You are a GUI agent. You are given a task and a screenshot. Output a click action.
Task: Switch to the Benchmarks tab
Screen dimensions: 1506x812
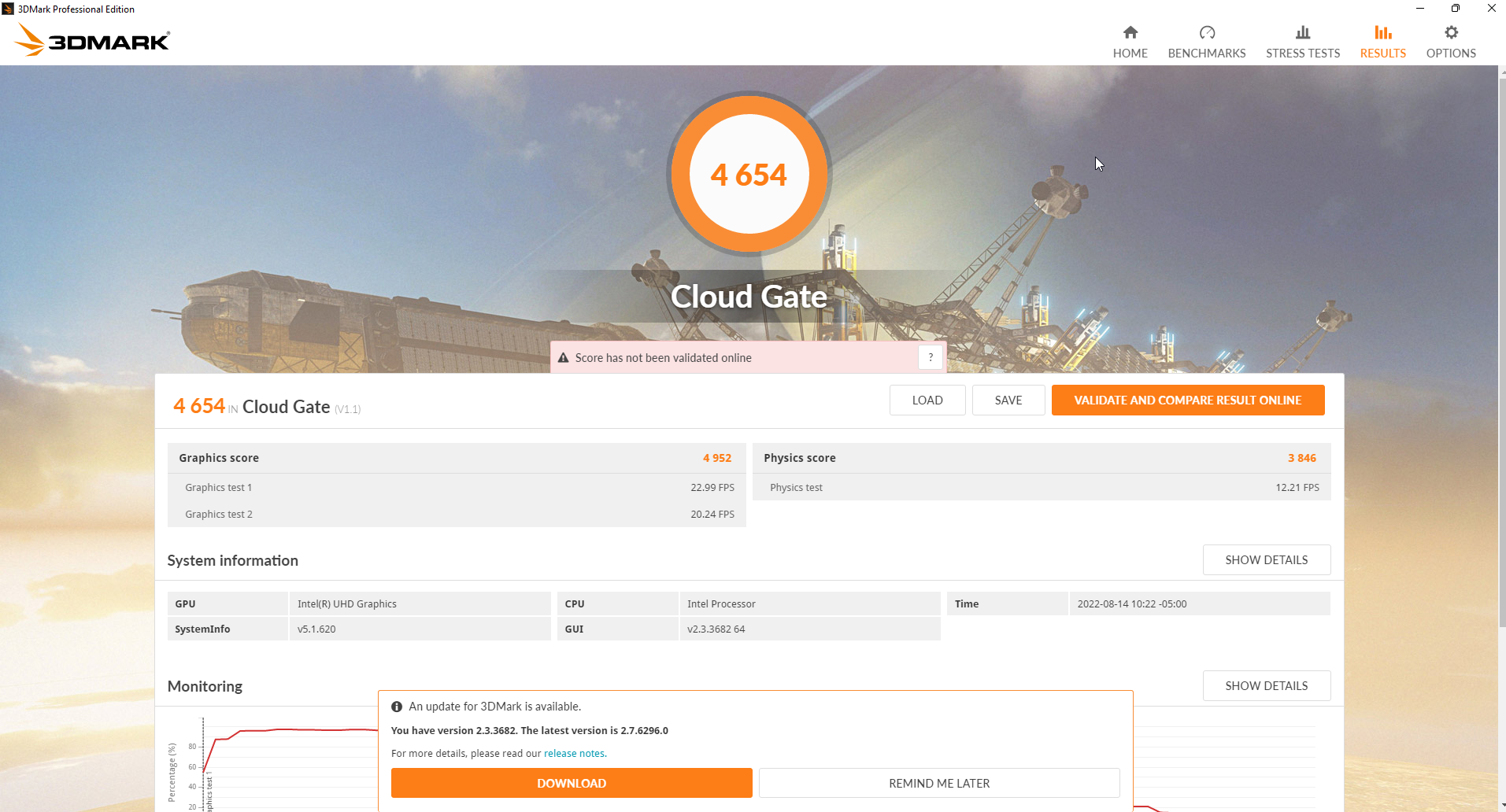1206,42
